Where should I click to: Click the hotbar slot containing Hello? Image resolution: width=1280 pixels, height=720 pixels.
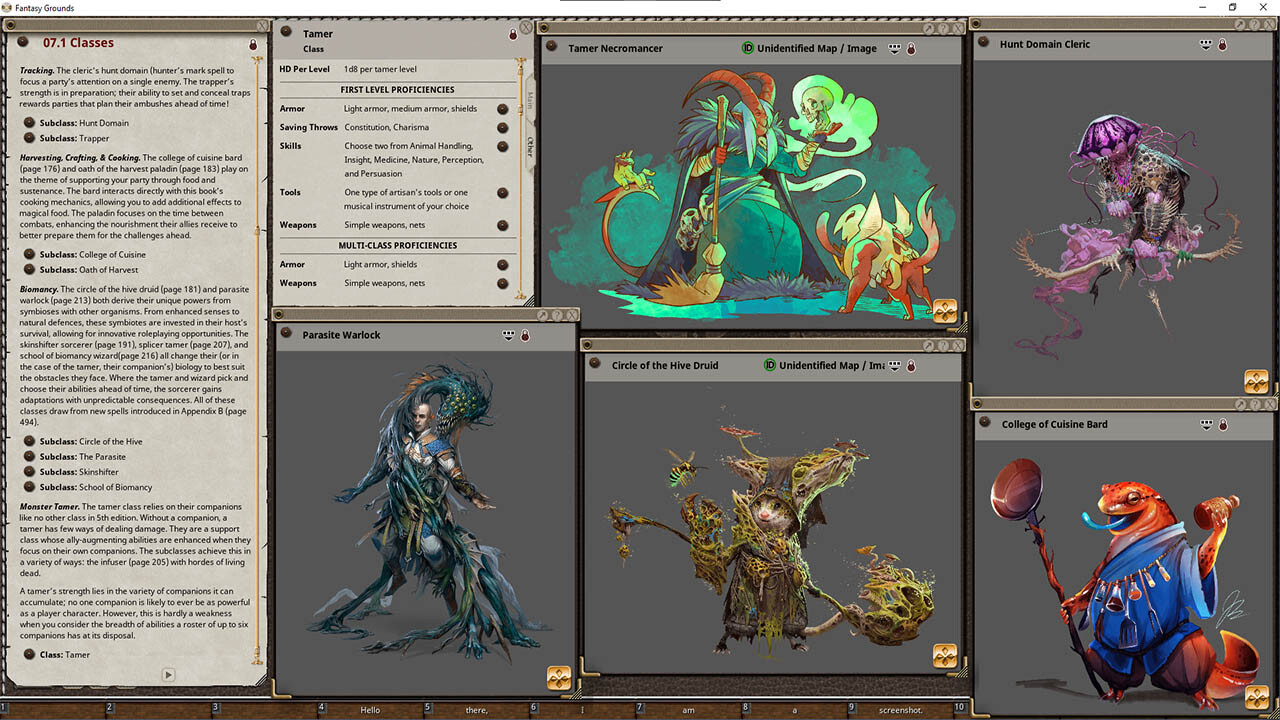(x=370, y=709)
